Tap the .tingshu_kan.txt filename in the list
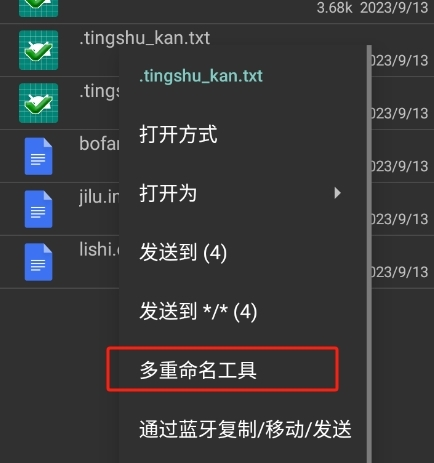 [145, 38]
